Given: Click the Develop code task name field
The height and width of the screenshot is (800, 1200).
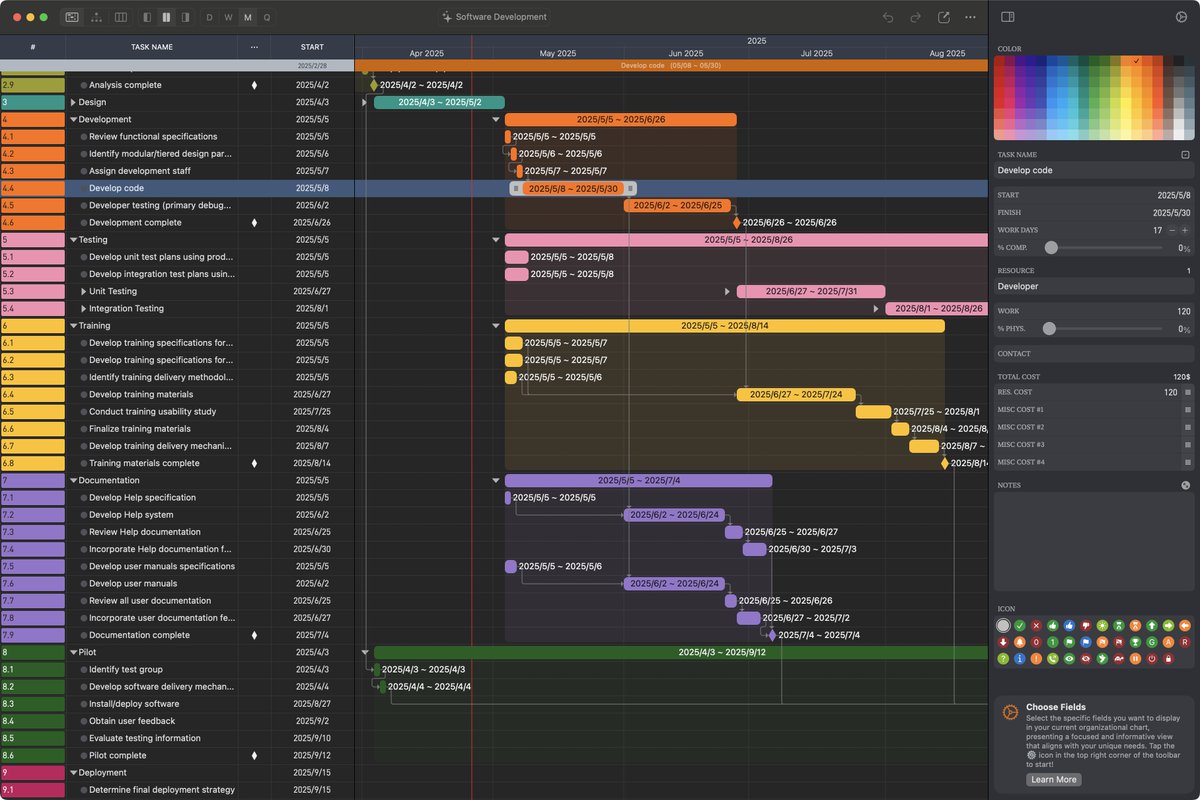Looking at the screenshot, I should [x=1094, y=171].
